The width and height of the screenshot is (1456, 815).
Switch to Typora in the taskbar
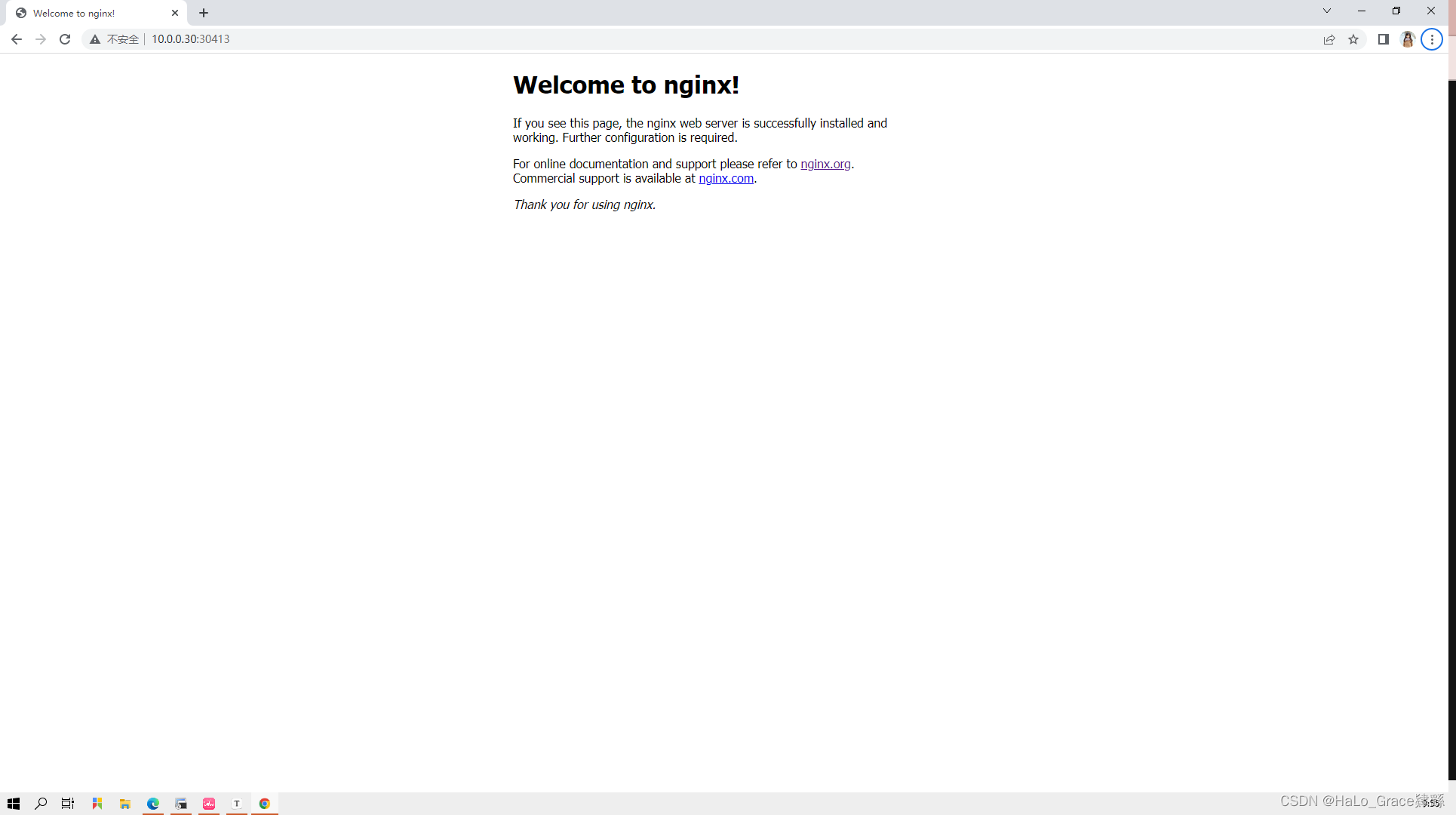click(x=237, y=804)
